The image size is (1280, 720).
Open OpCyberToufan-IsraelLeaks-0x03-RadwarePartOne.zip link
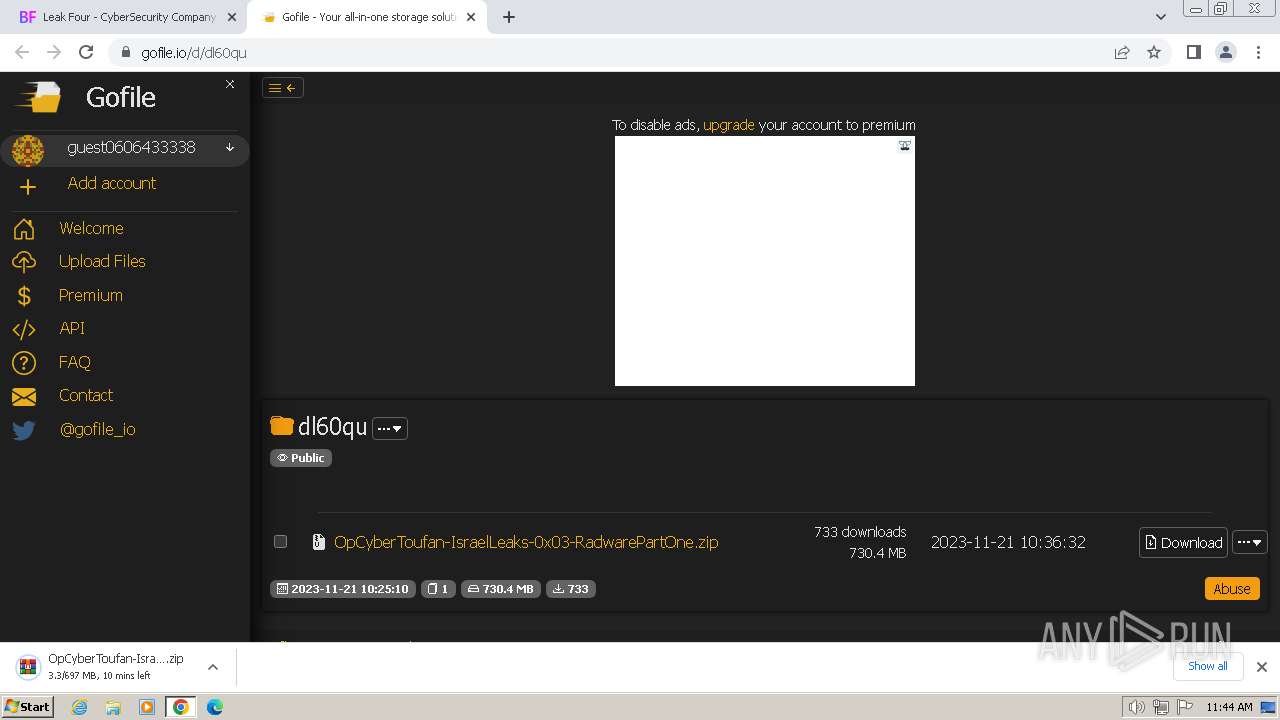tap(526, 542)
